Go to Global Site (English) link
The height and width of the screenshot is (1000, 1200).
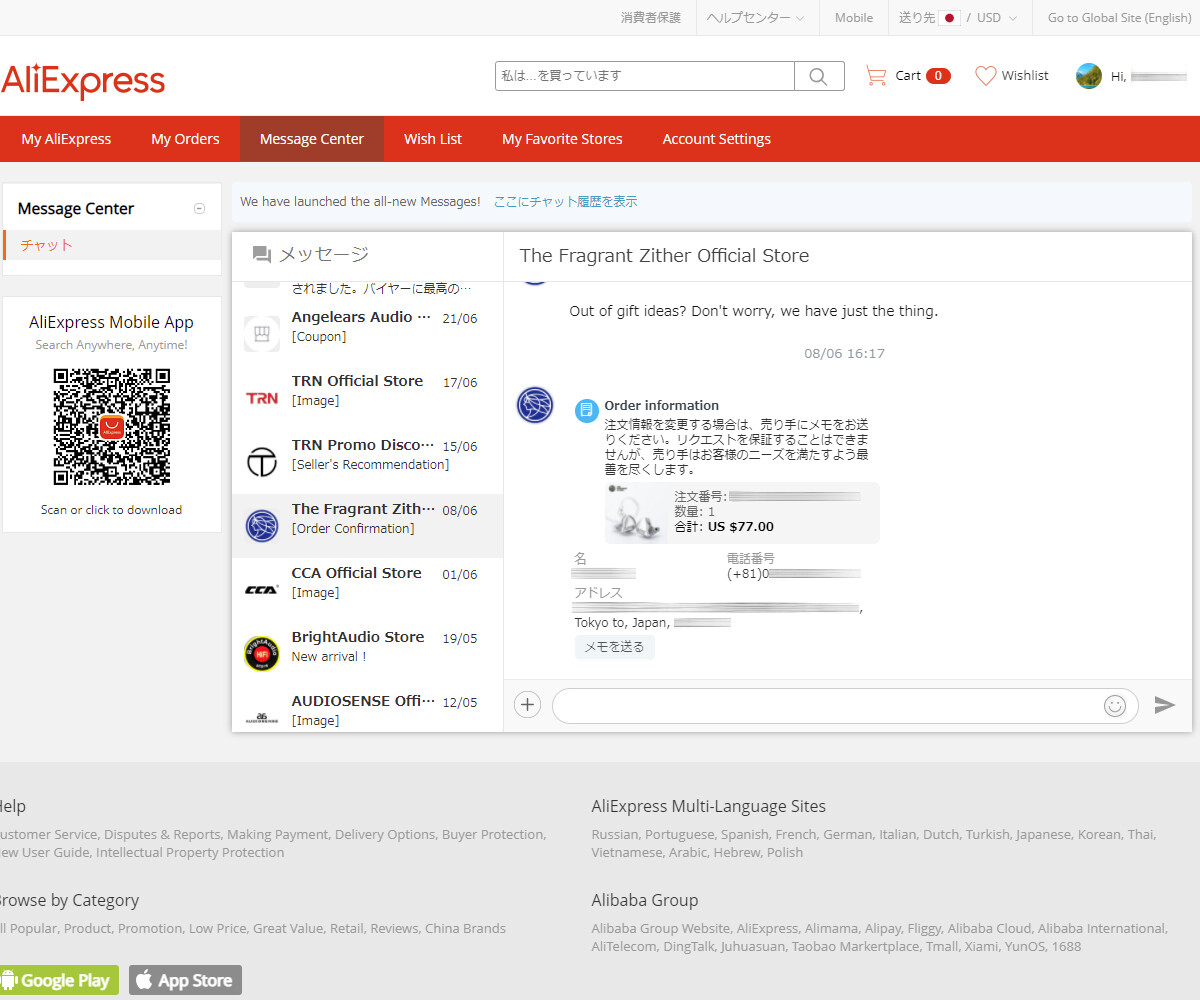tap(1119, 18)
